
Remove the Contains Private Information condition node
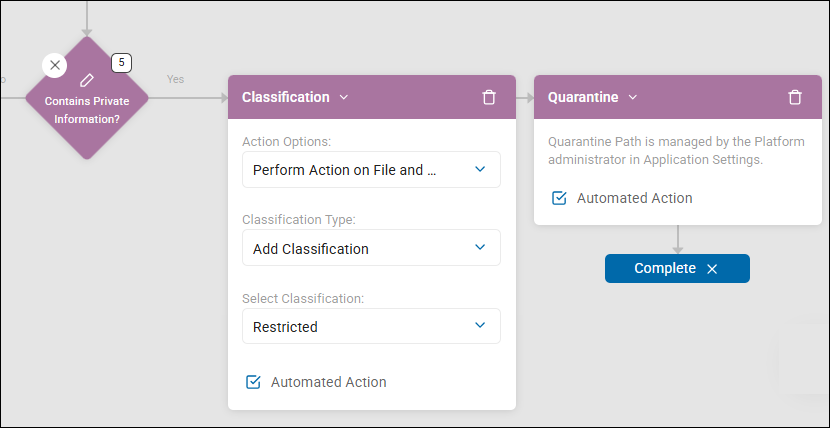coord(55,65)
